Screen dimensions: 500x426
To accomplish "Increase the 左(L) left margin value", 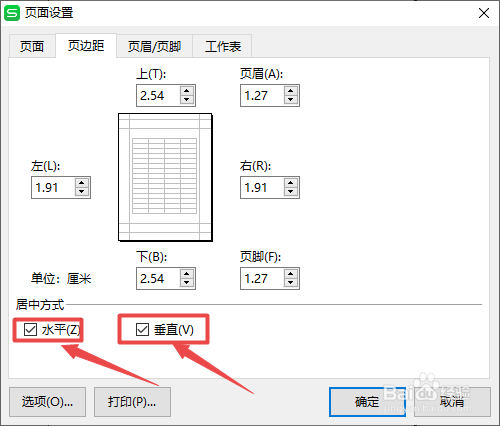I will pyautogui.click(x=82, y=183).
